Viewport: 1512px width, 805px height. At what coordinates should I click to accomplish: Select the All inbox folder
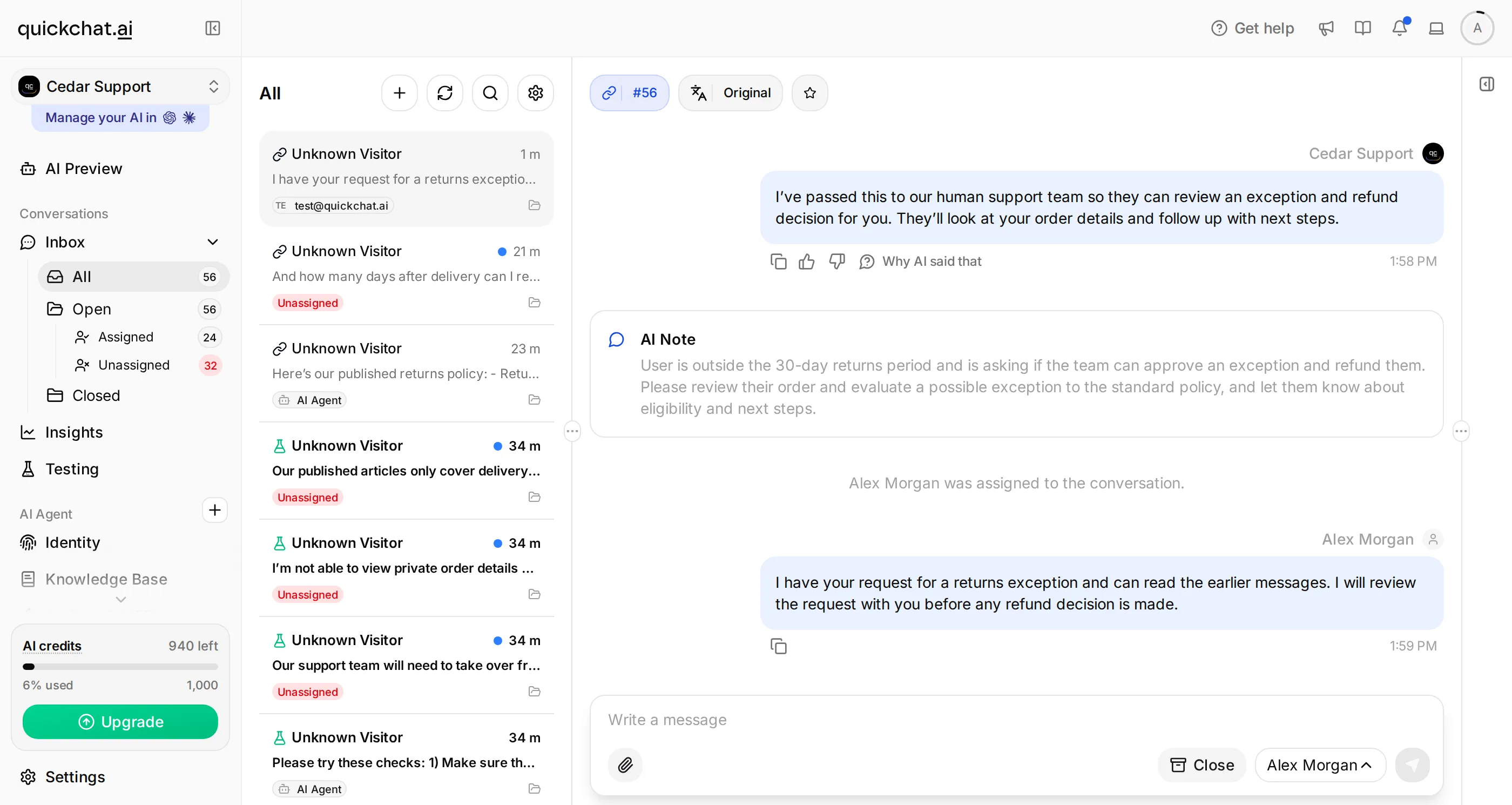click(x=133, y=277)
